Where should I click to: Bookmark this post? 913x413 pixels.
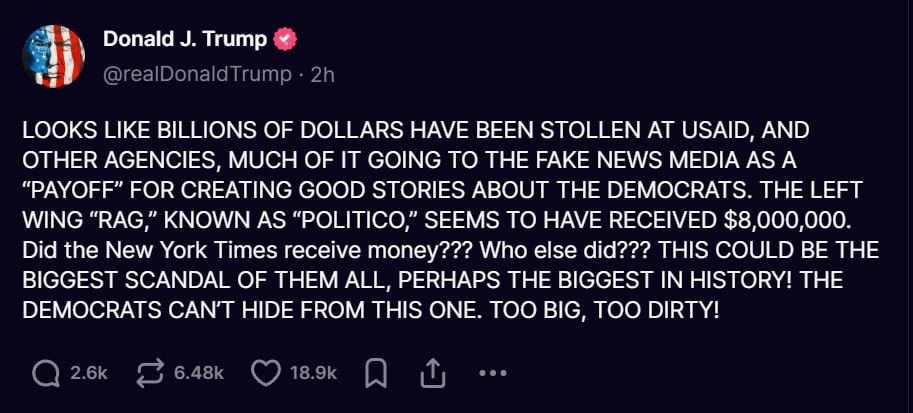pos(376,373)
